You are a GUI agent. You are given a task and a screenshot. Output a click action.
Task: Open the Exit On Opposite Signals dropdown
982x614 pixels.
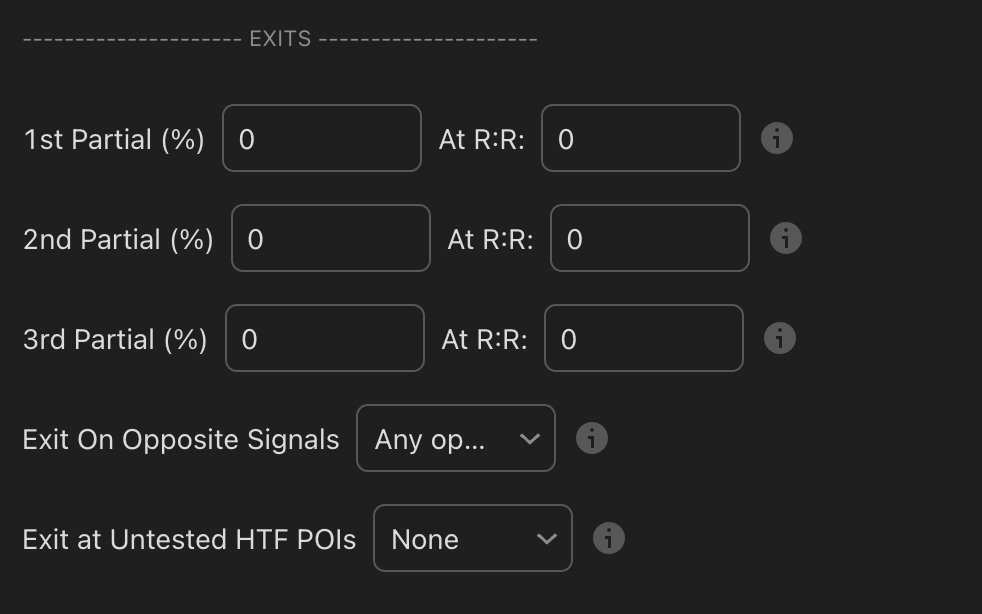click(455, 438)
